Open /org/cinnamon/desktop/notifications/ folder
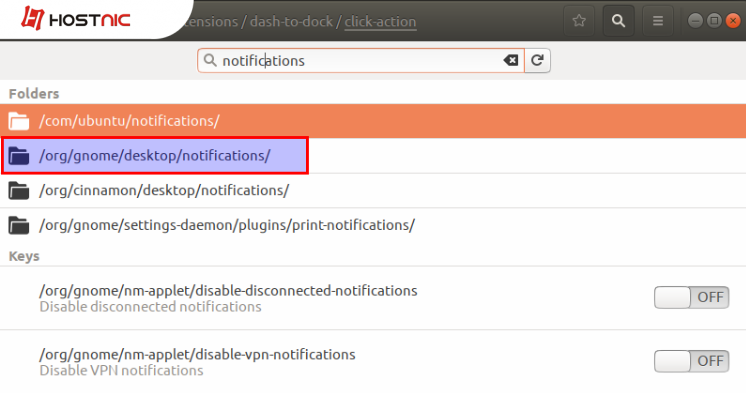 click(373, 190)
